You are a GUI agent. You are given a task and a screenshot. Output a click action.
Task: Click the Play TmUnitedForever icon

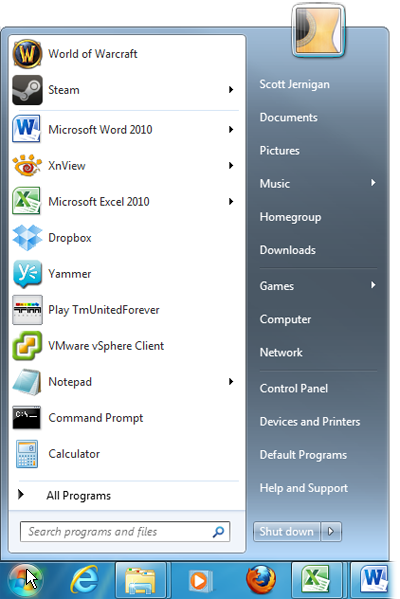pyautogui.click(x=27, y=310)
